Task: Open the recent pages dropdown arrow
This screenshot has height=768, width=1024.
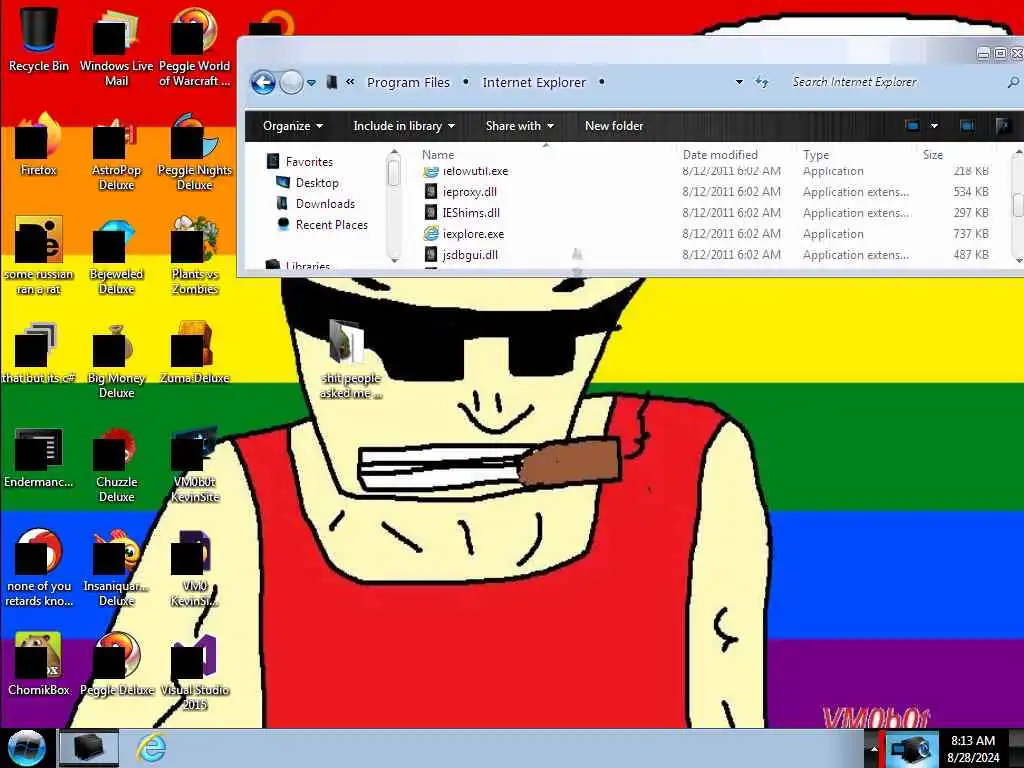Action: [312, 83]
